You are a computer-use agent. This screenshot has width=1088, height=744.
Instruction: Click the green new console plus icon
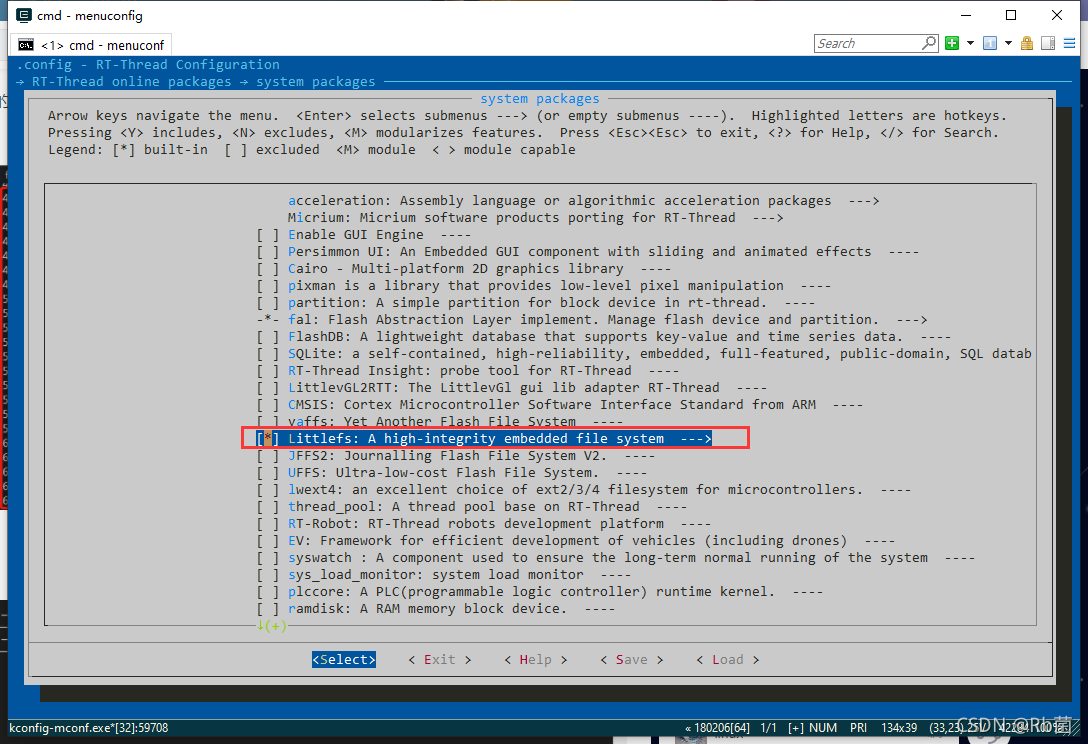952,43
